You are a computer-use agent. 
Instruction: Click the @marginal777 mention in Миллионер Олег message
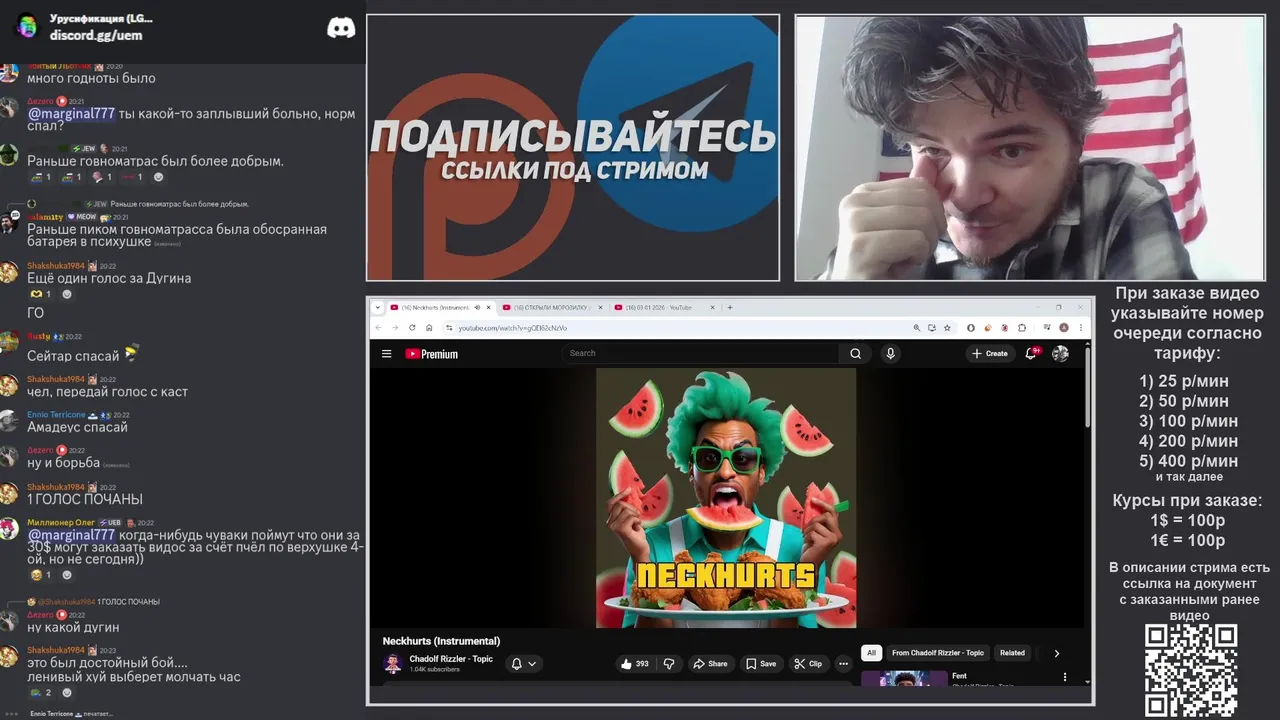(71, 535)
